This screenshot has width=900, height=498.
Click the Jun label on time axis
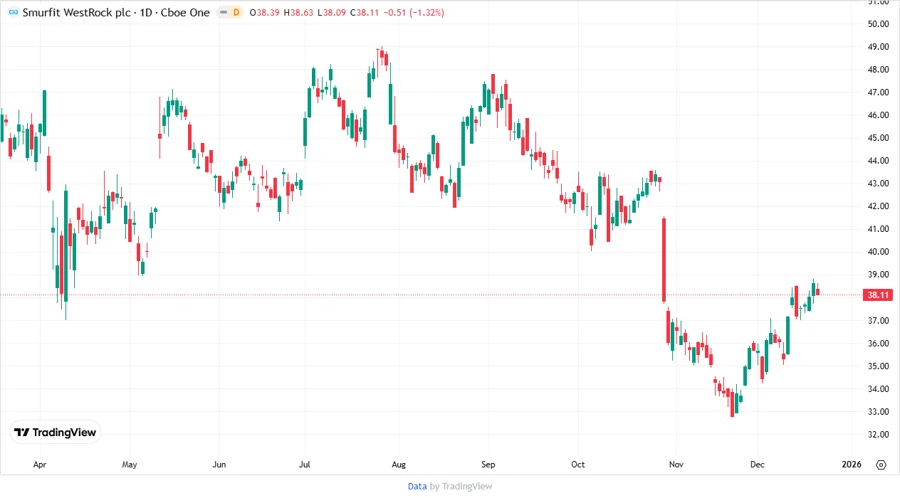click(x=219, y=464)
